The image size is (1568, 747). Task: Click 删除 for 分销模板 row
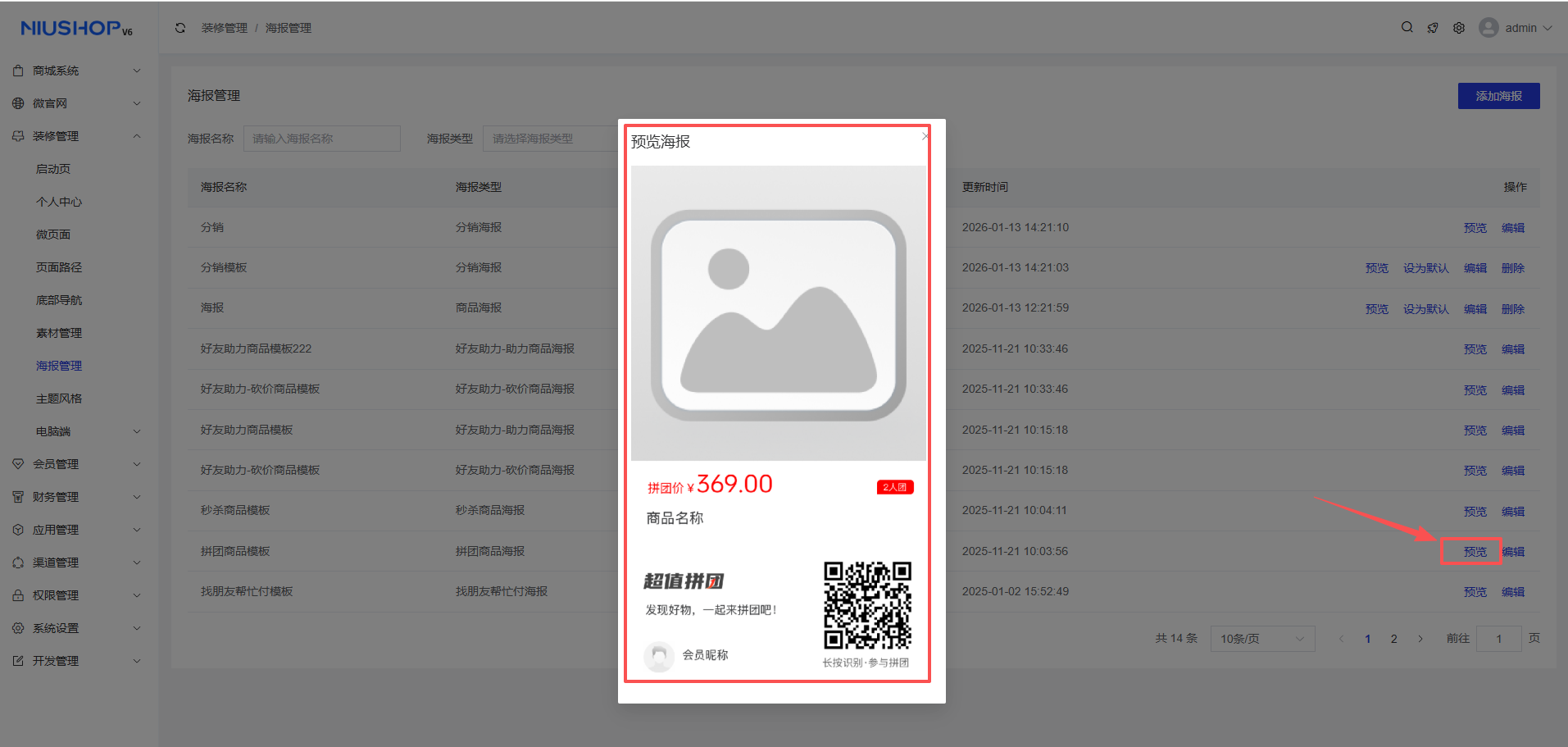1512,268
